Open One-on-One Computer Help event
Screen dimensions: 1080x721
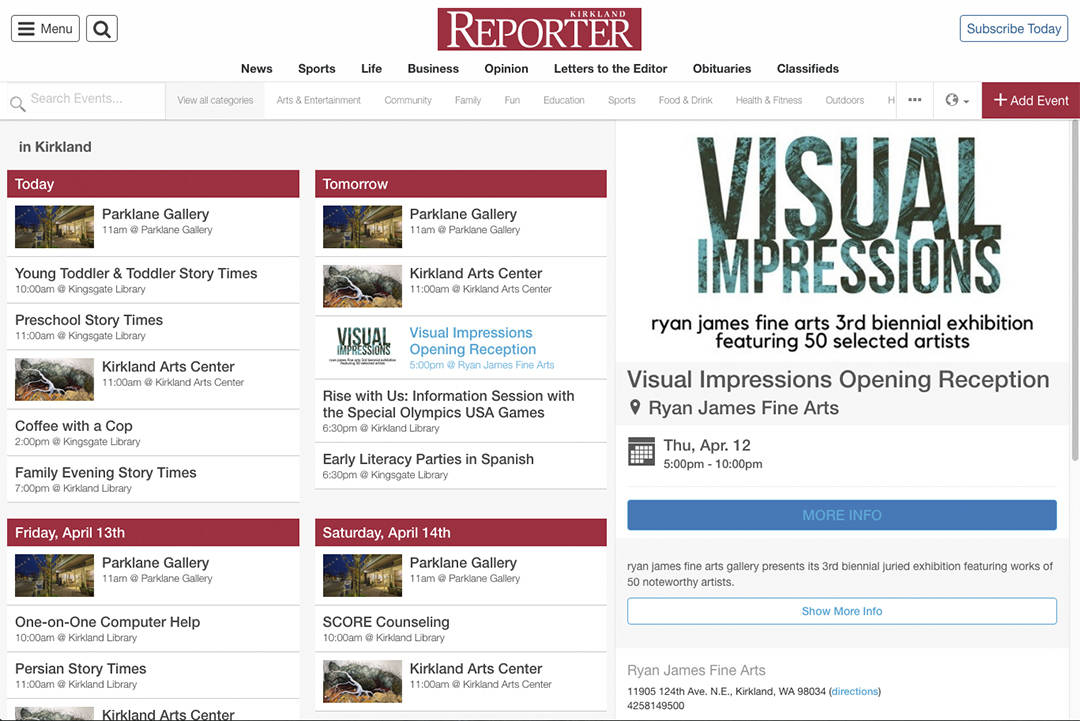click(153, 629)
